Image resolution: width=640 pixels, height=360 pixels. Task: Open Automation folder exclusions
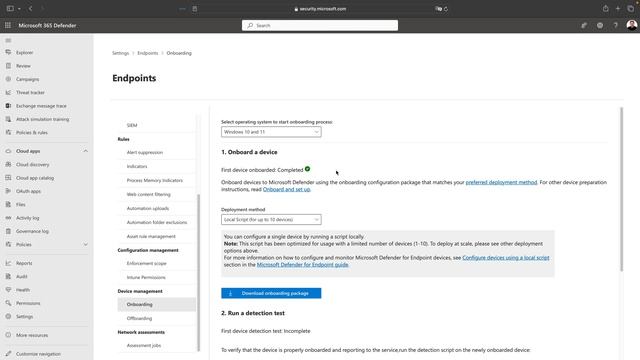tap(157, 222)
